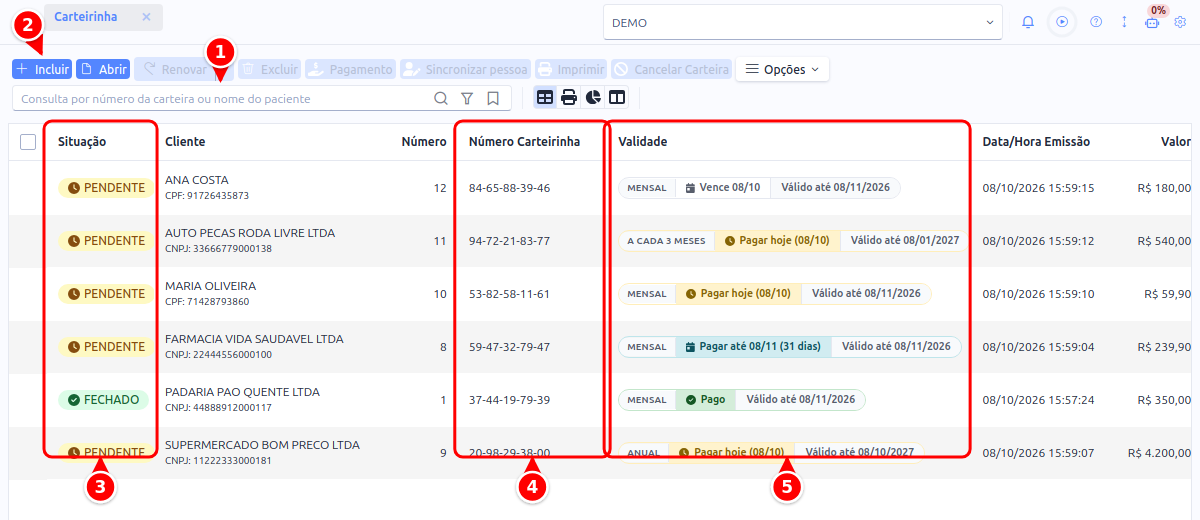Click the green Pago tag
1200x520 pixels.
coord(705,400)
